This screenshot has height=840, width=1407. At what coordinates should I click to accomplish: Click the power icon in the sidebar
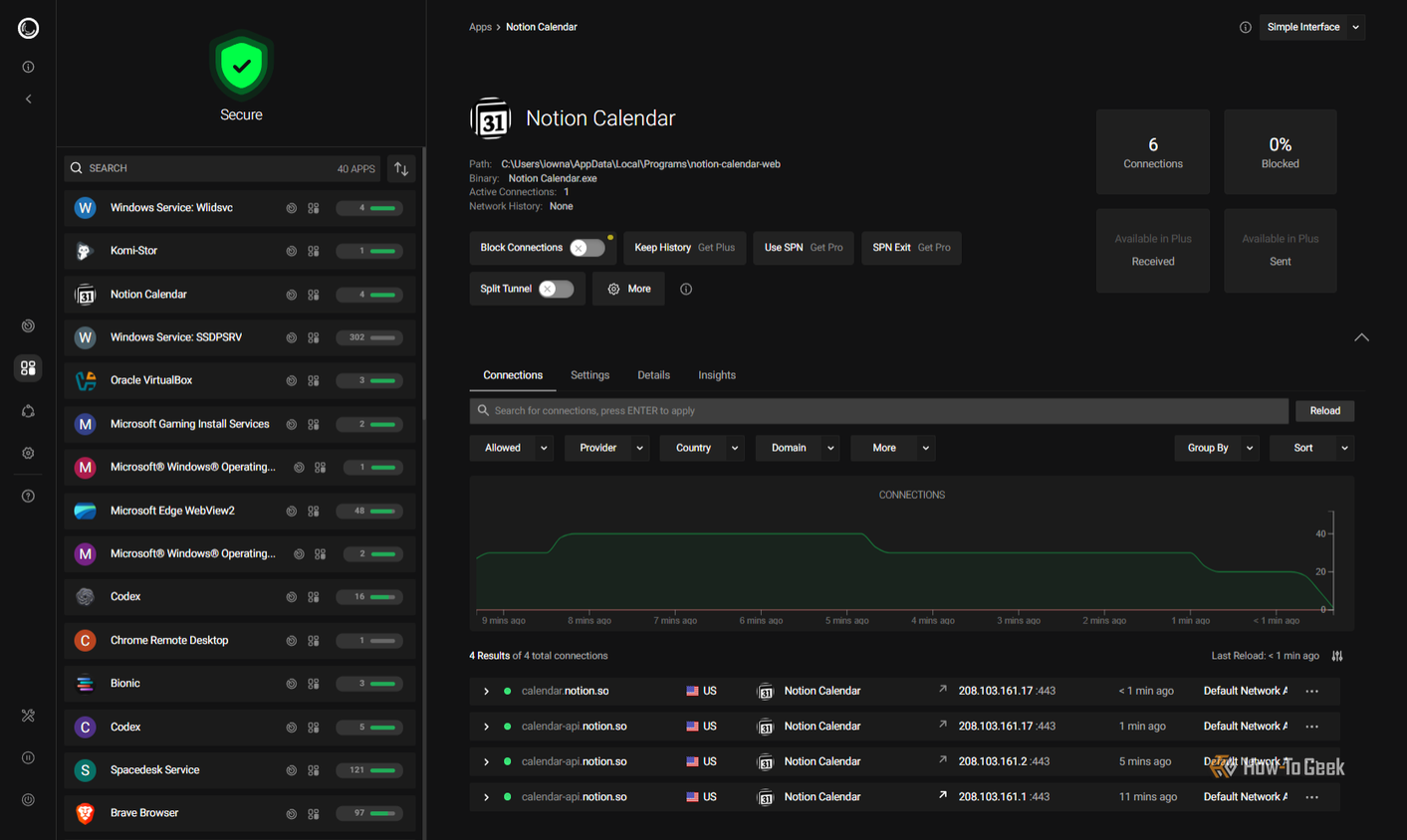[x=28, y=800]
